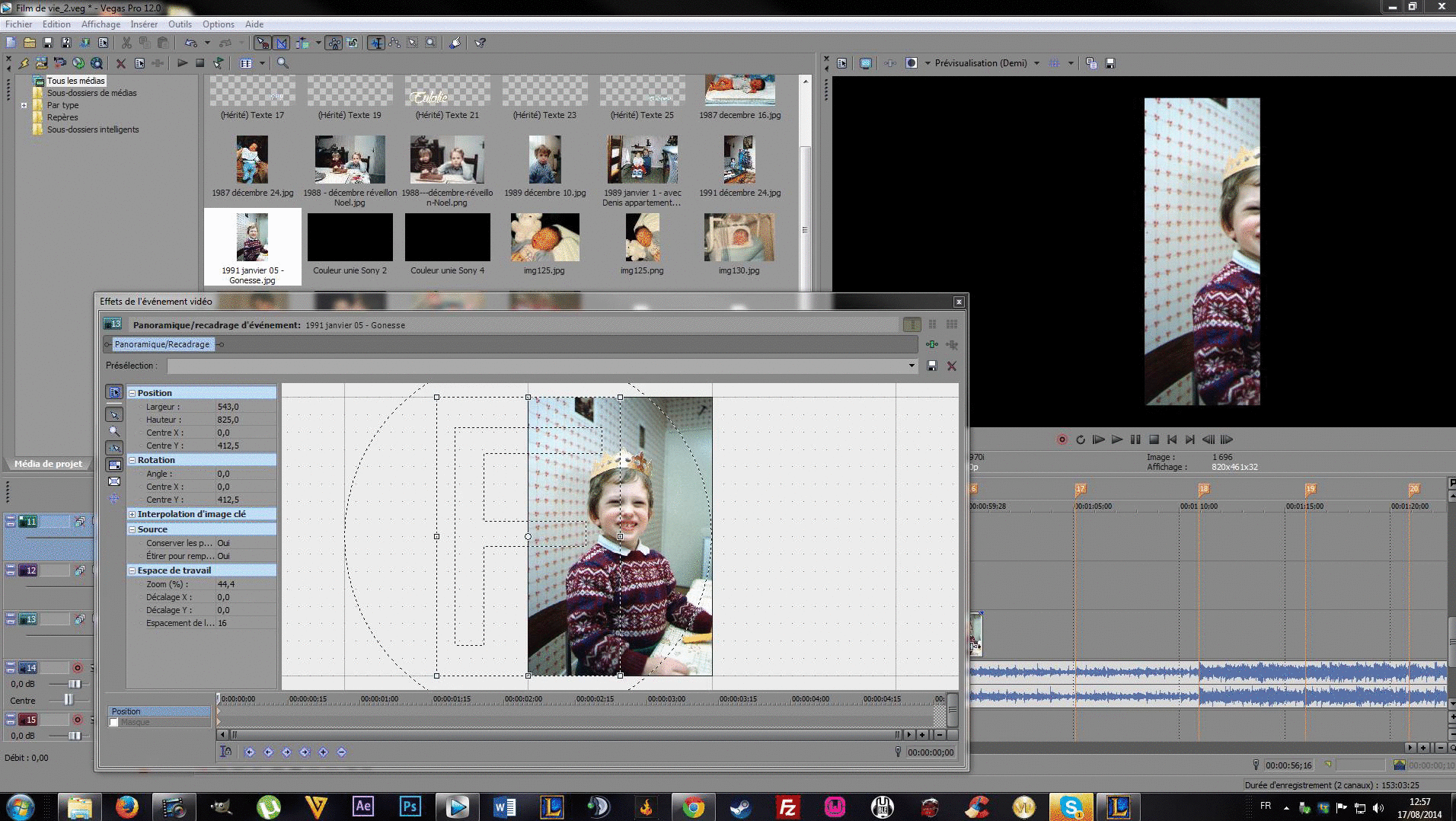Image resolution: width=1456 pixels, height=821 pixels.
Task: Select the zoom magnifier tool in pan/crop panel
Action: click(x=114, y=431)
